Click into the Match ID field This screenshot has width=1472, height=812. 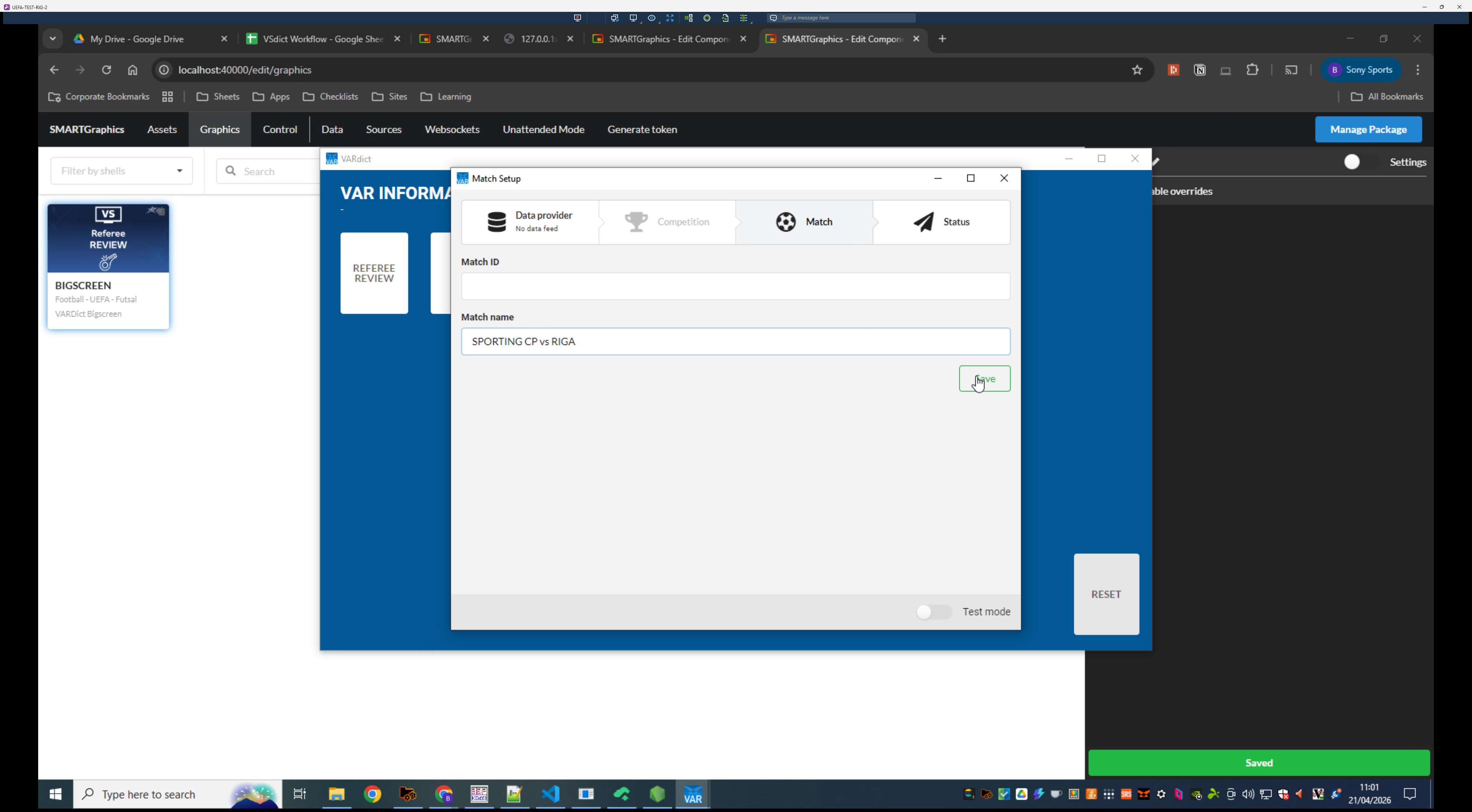tap(735, 286)
